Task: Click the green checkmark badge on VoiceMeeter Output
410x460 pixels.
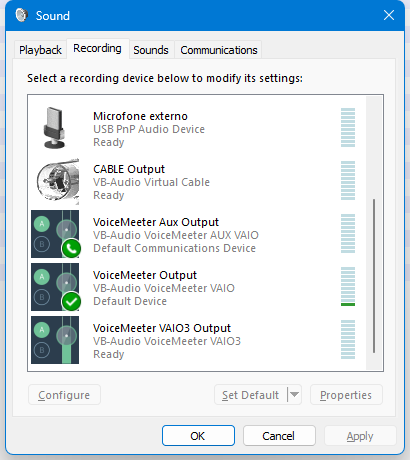Action: (x=71, y=301)
